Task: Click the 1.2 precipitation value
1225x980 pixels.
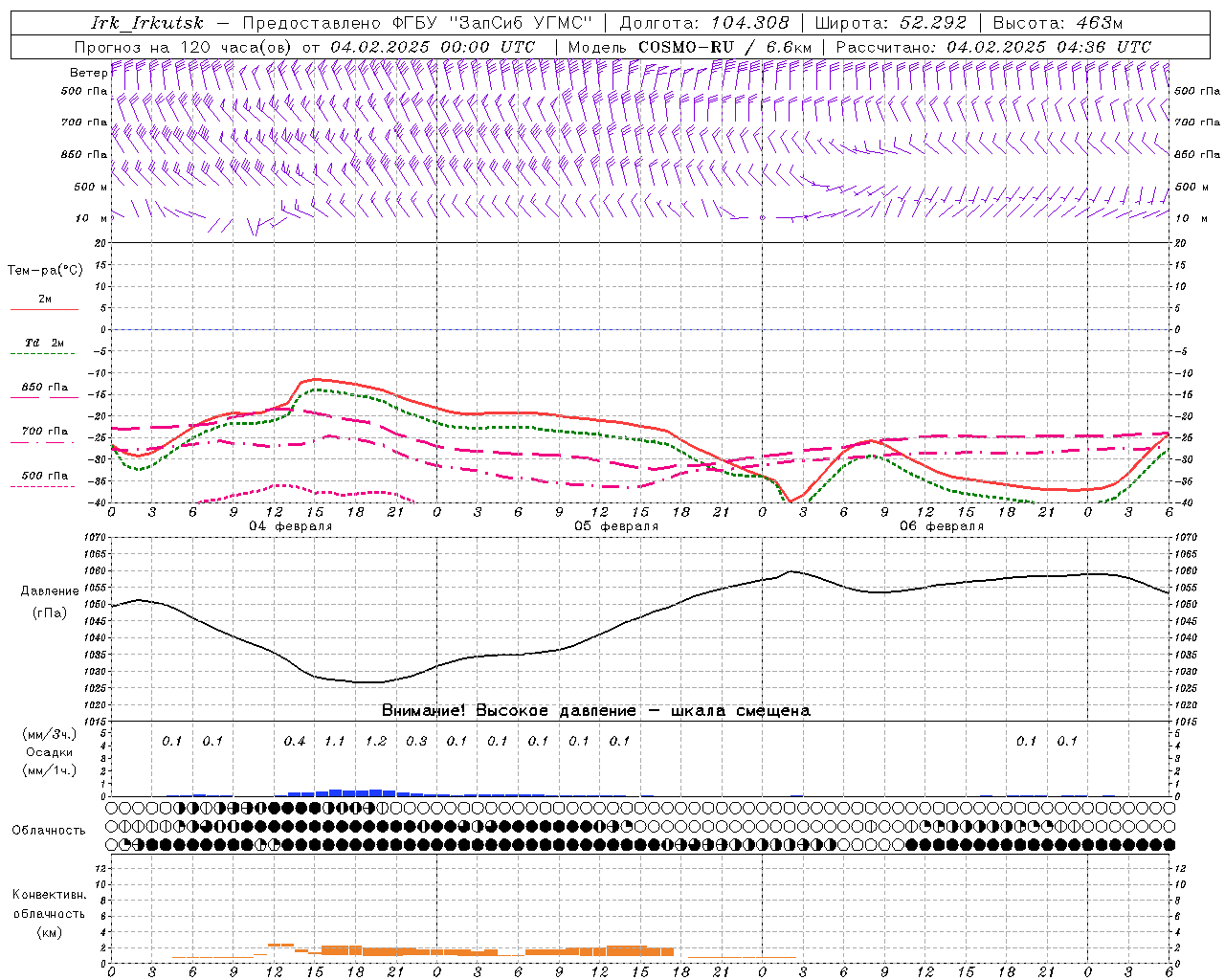Action: pyautogui.click(x=376, y=741)
